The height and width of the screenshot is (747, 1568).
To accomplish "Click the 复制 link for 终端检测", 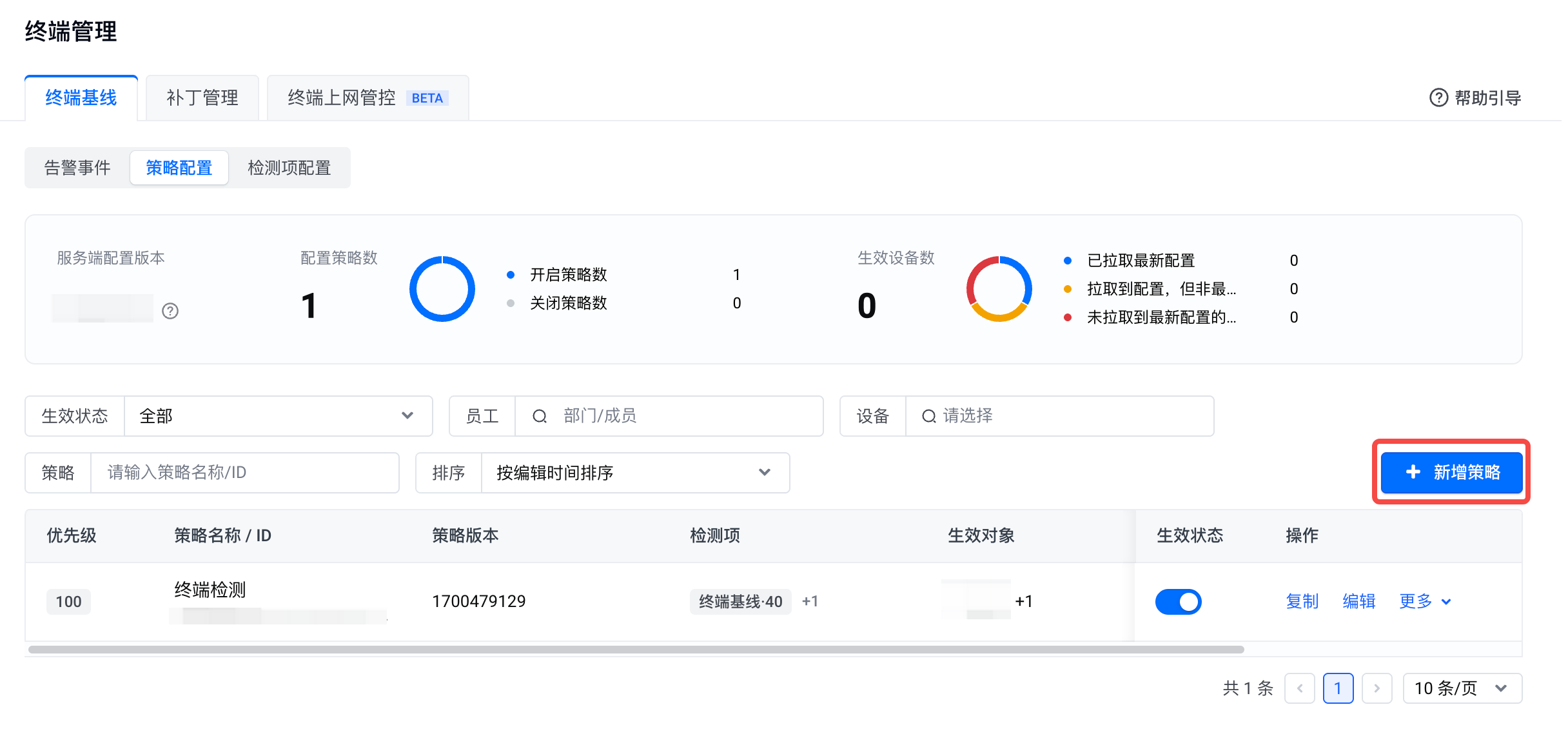I will pyautogui.click(x=1302, y=601).
